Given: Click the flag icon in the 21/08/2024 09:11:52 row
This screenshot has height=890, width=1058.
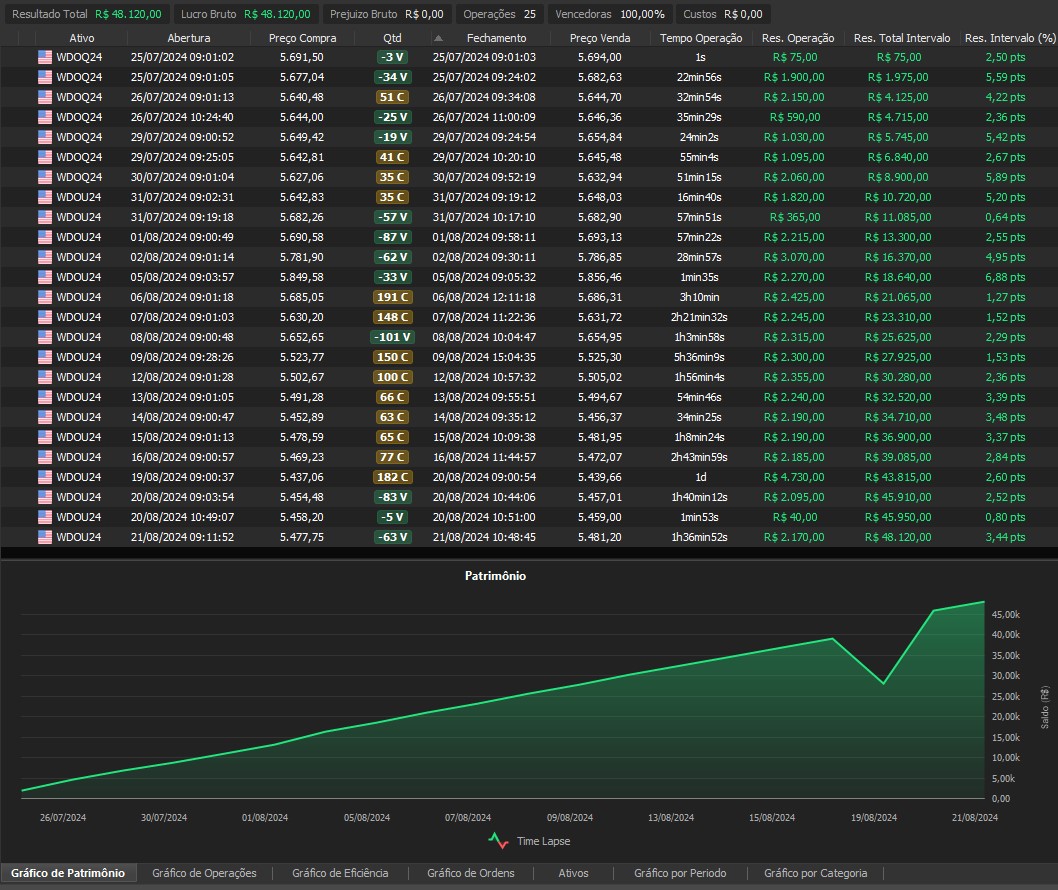Looking at the screenshot, I should pyautogui.click(x=44, y=537).
